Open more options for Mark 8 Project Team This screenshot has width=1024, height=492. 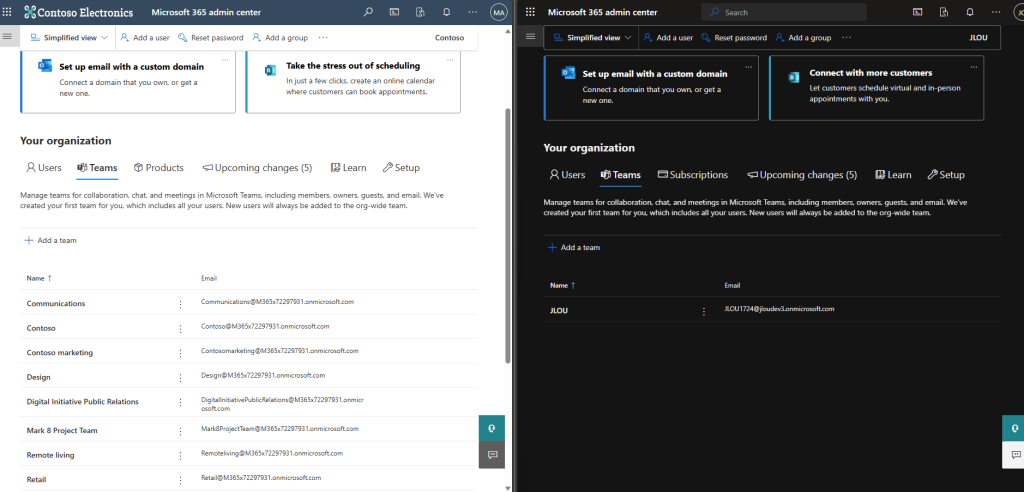[180, 431]
